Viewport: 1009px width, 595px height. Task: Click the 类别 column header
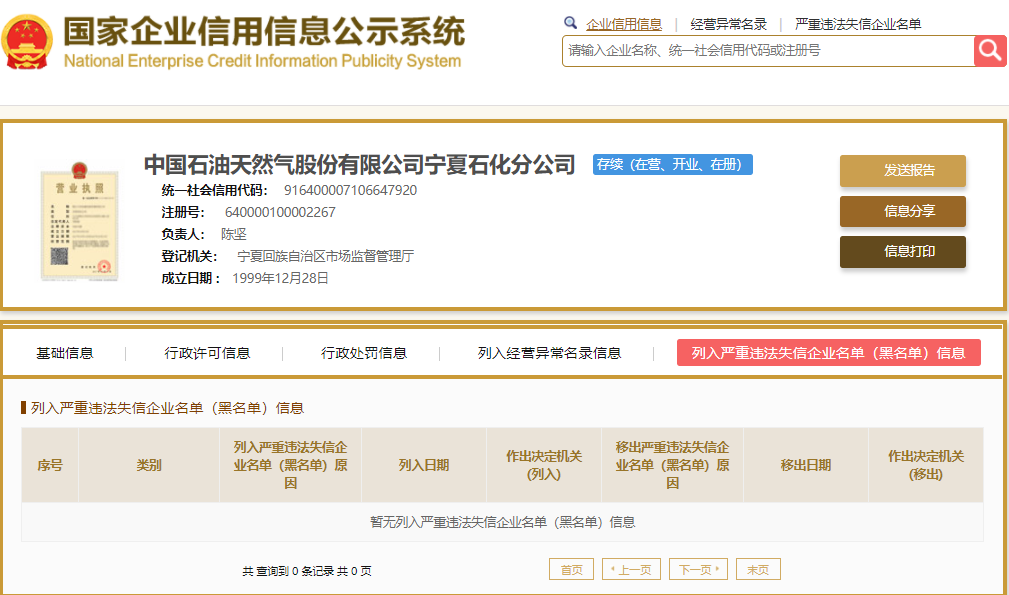(x=149, y=465)
